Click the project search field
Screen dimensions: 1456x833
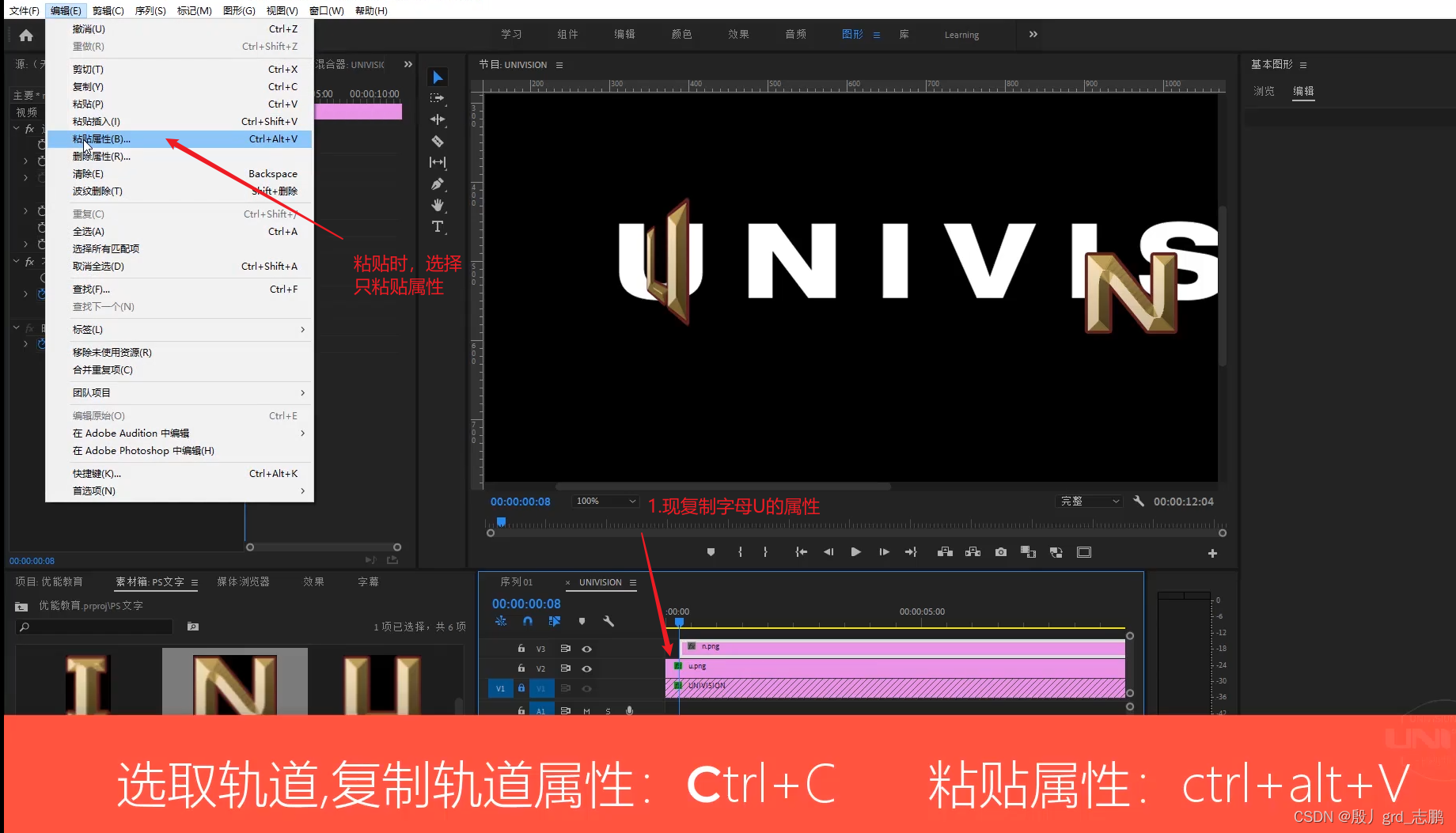[x=94, y=627]
